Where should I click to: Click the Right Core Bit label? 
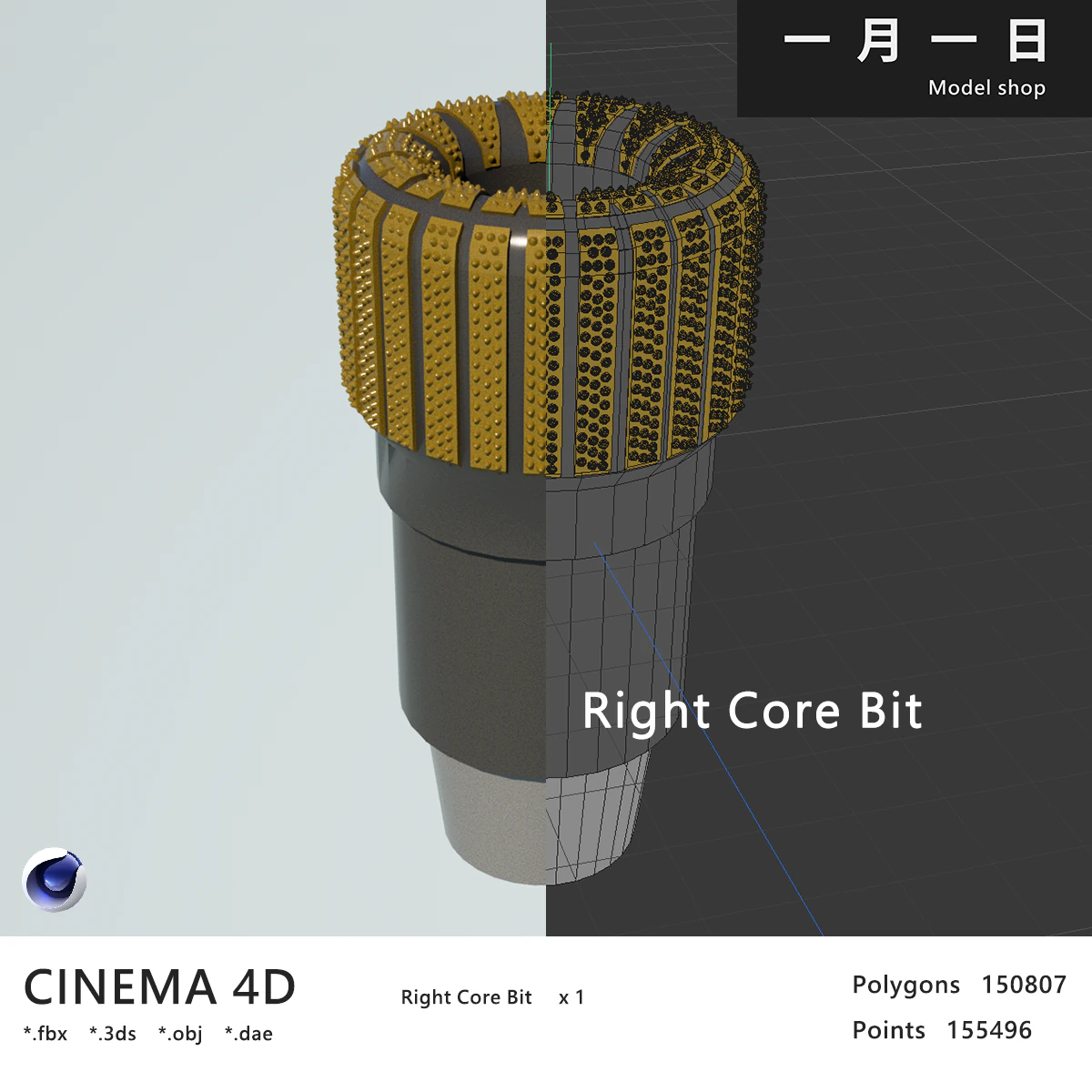click(x=753, y=712)
